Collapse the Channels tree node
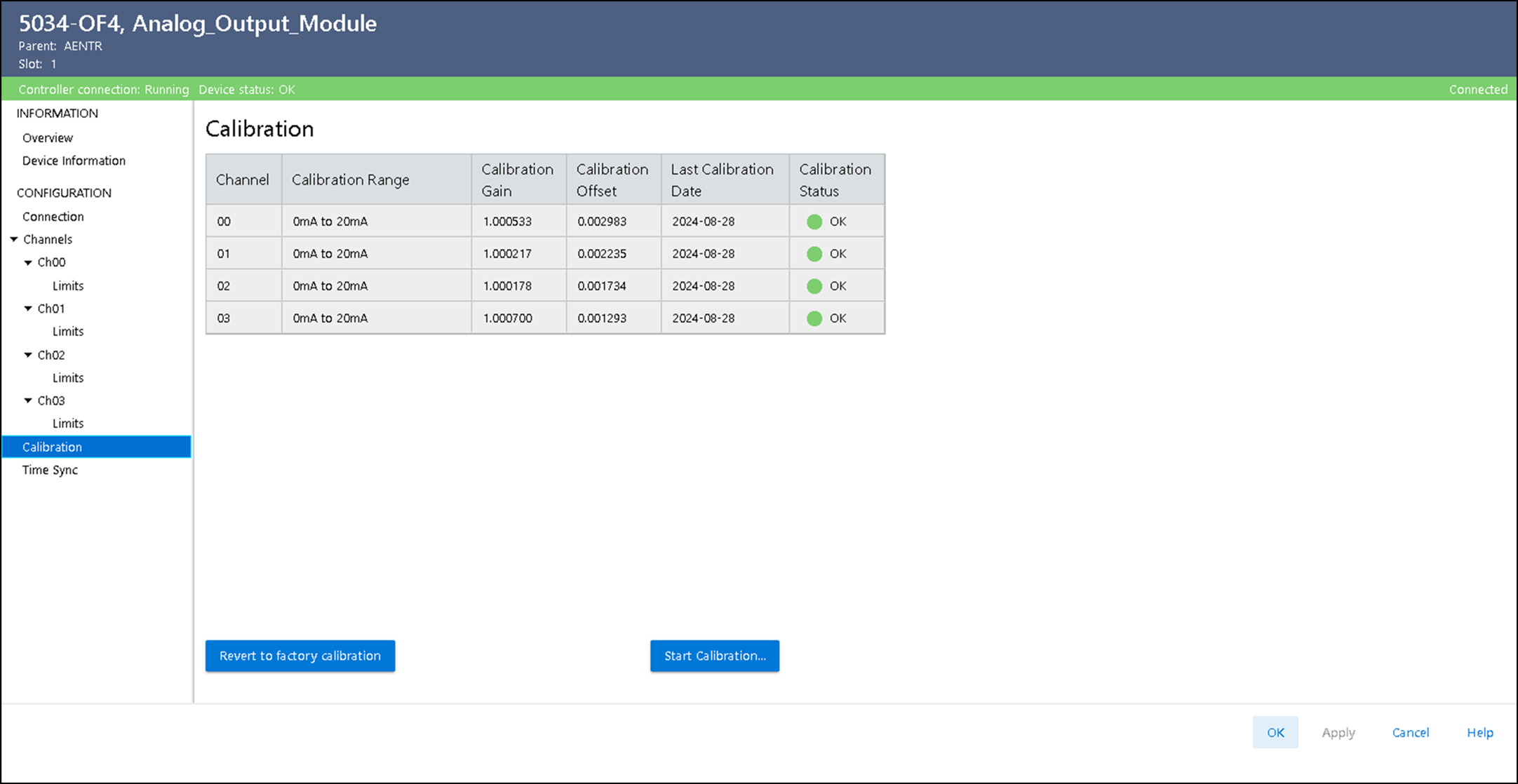This screenshot has width=1518, height=784. coord(14,239)
